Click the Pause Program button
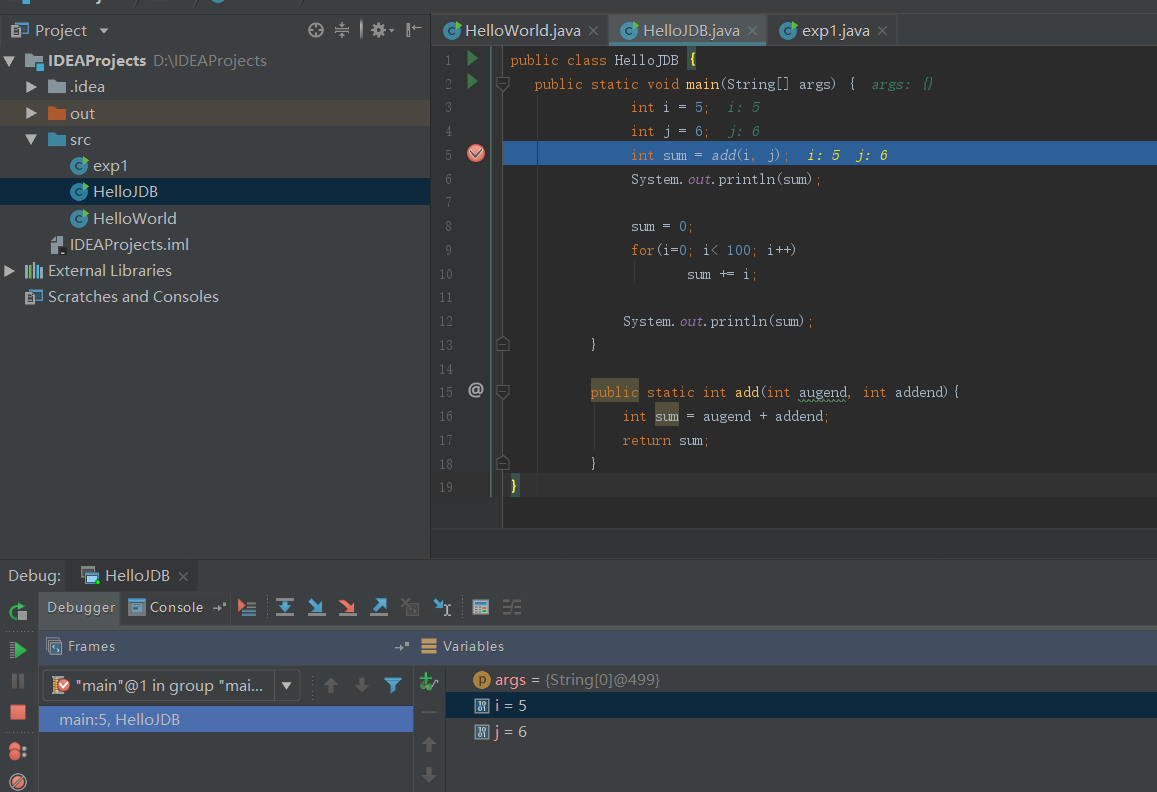Screen dimensions: 1157x792 coord(18,681)
